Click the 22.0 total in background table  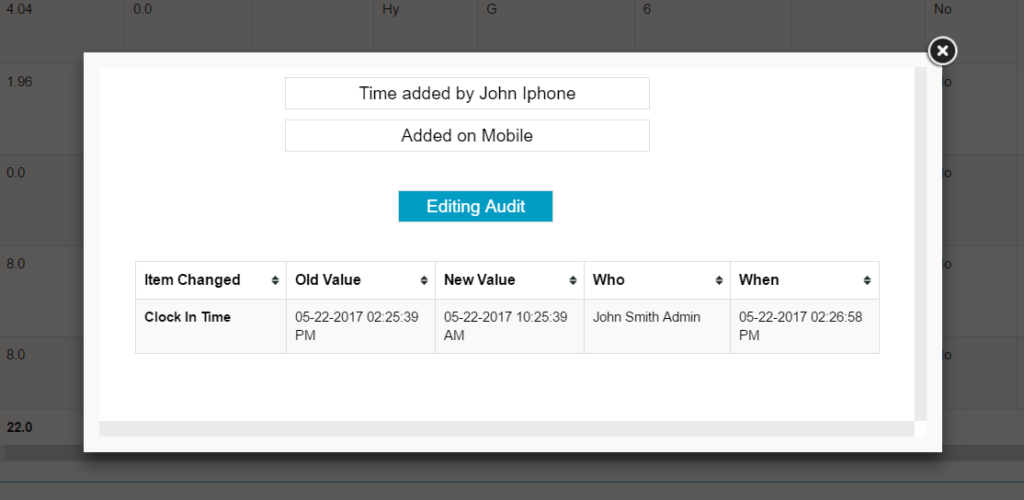pos(19,427)
